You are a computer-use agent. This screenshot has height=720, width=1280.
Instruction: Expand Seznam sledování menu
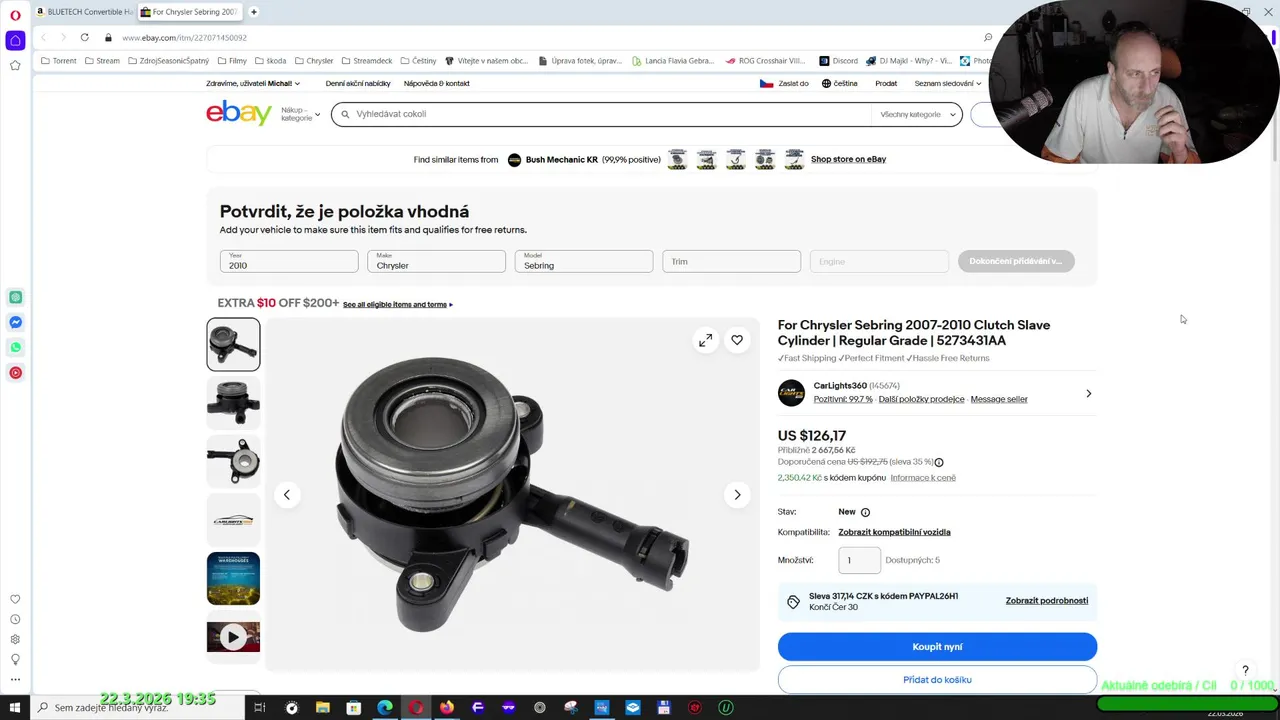click(947, 83)
